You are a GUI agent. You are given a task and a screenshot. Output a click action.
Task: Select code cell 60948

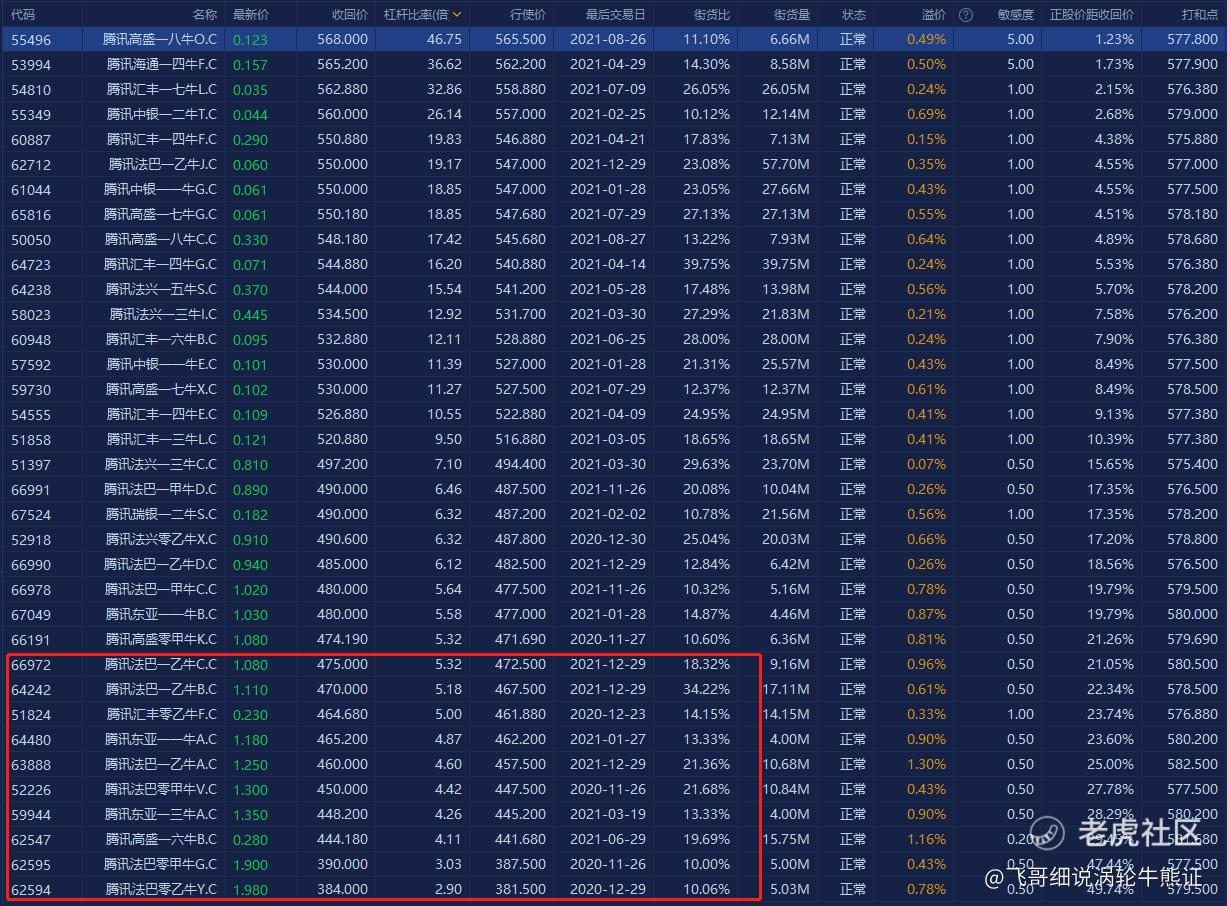click(x=31, y=339)
